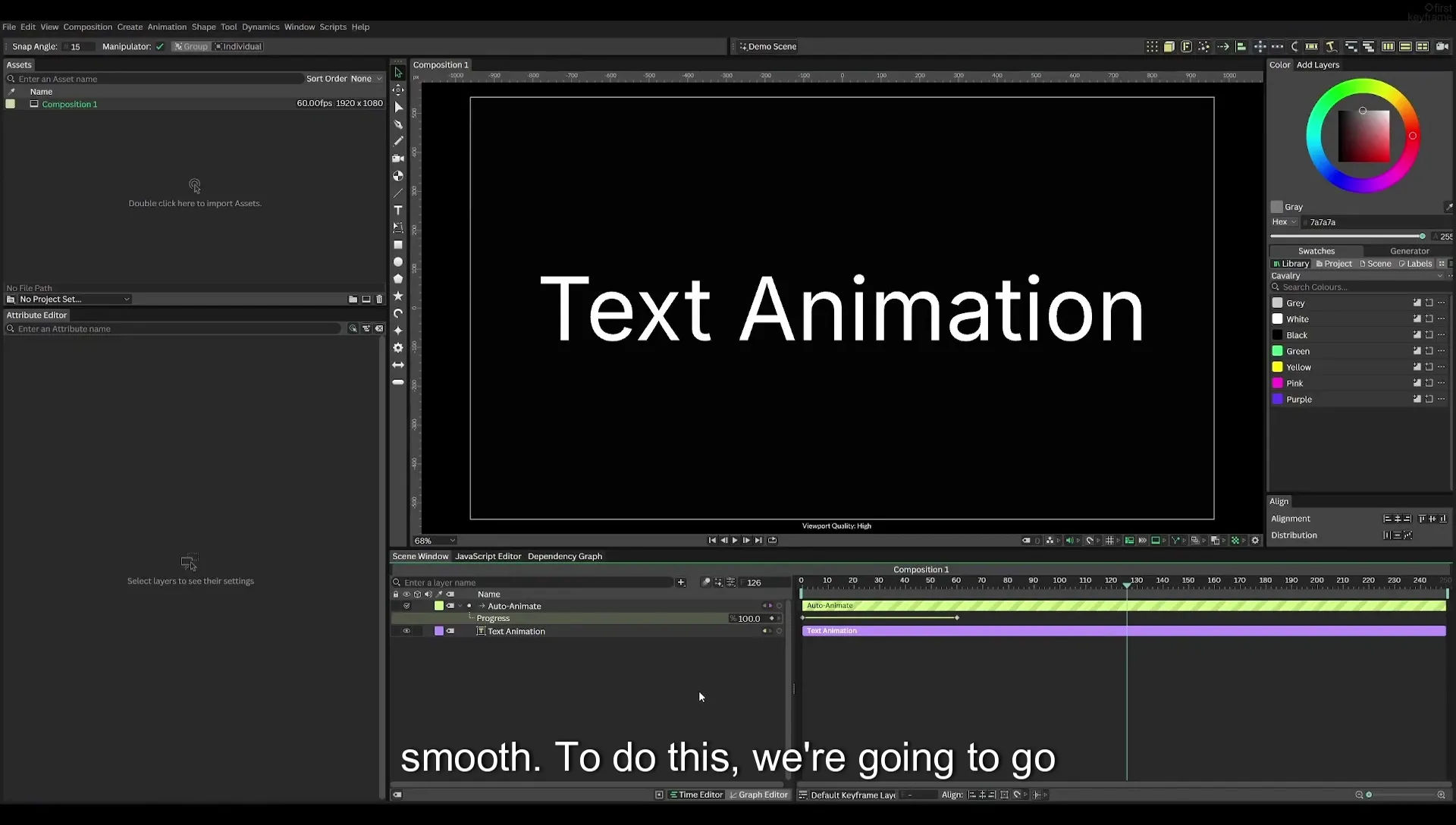Pick the Ellipse shape tool
Viewport: 1456px width, 825px height.
click(398, 262)
